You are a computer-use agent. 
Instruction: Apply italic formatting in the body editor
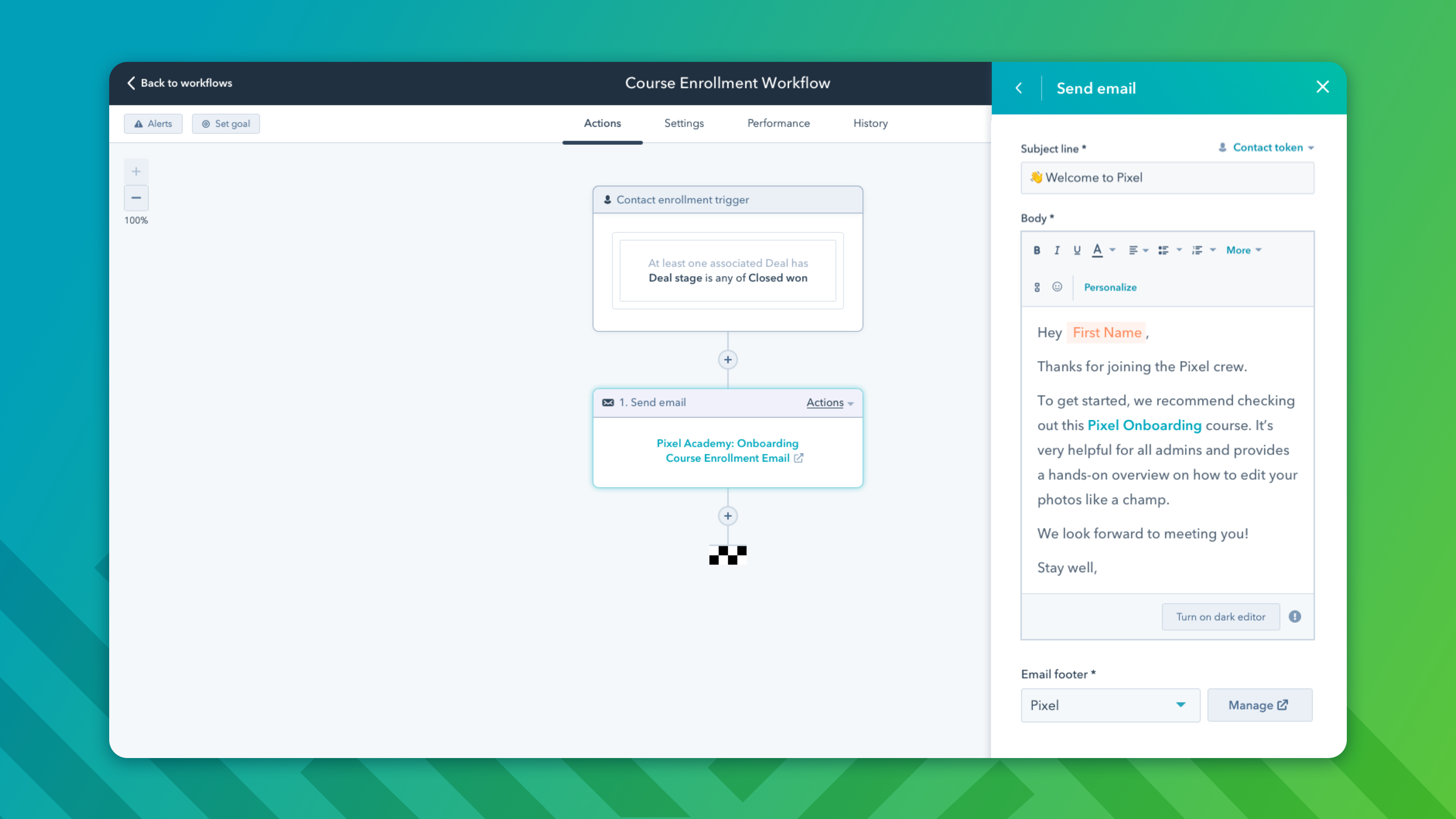pos(1057,250)
